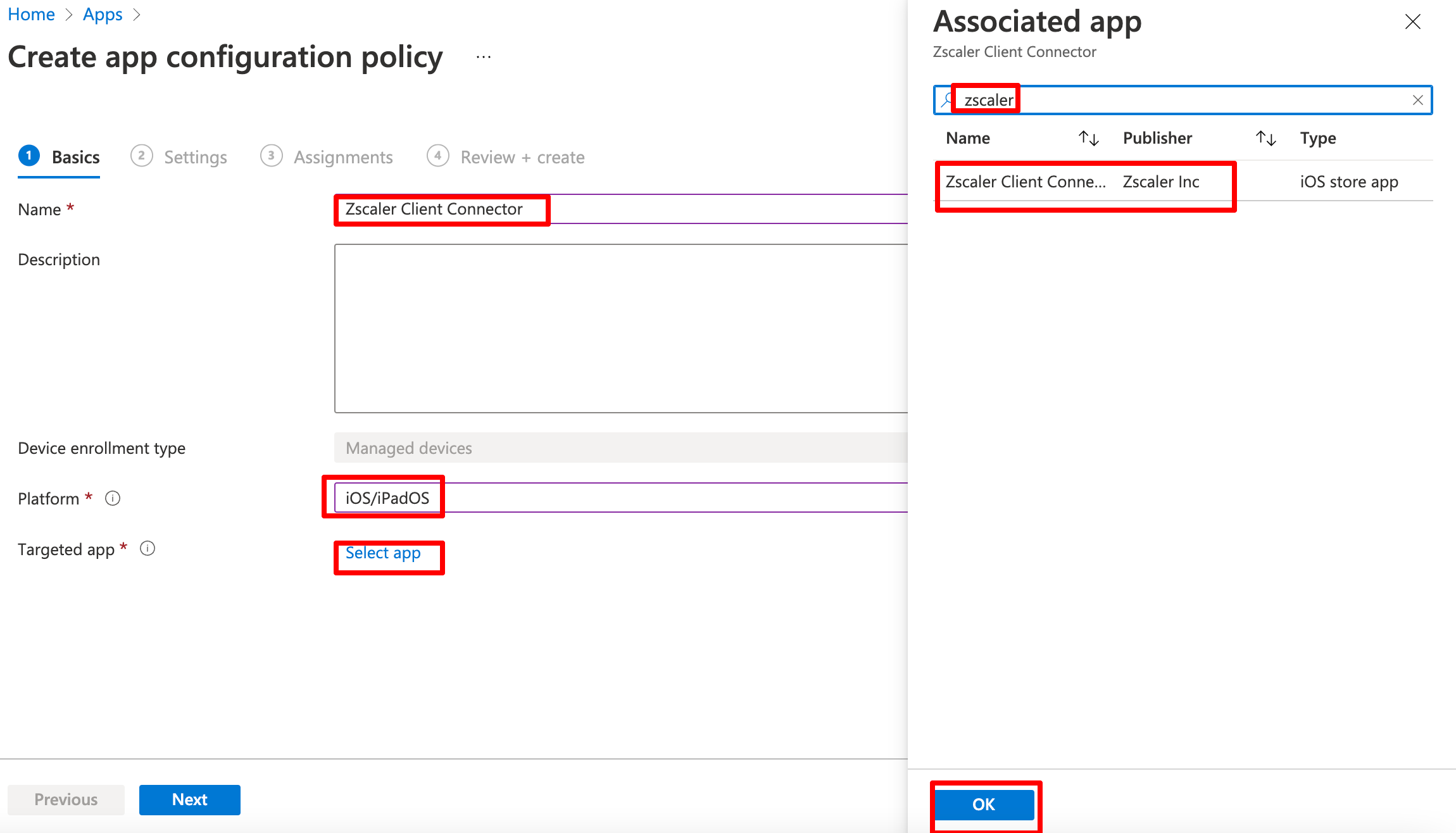Open the info tooltip beside Targeted app
This screenshot has width=1456, height=833.
[147, 548]
